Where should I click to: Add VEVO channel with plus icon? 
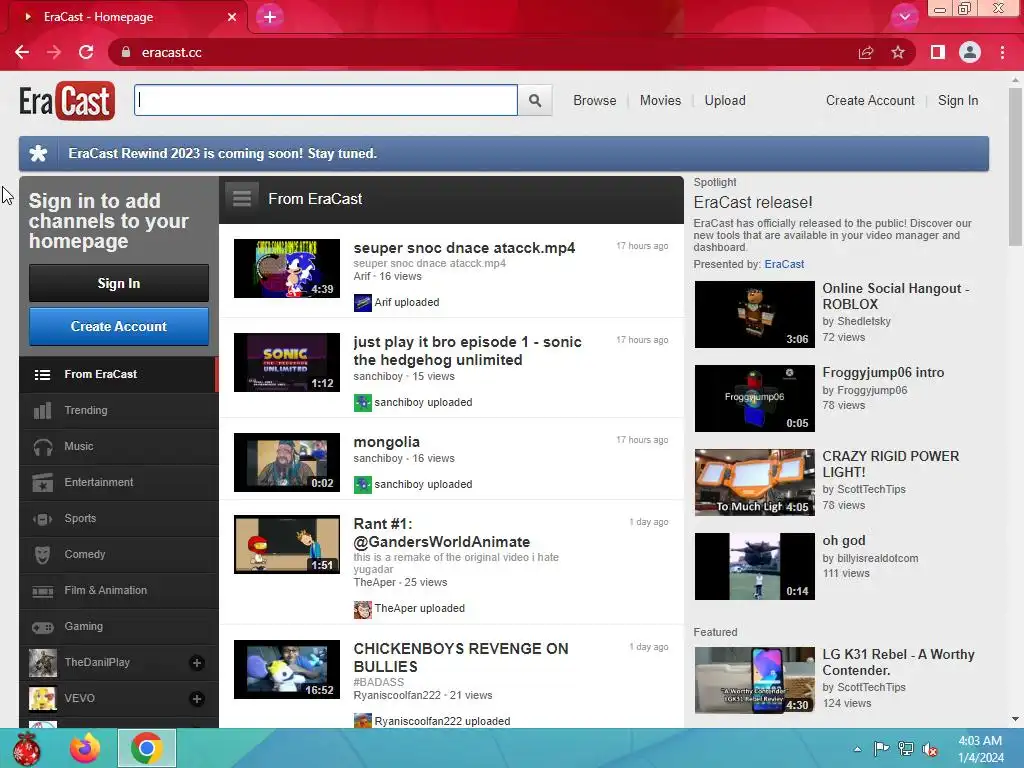197,699
